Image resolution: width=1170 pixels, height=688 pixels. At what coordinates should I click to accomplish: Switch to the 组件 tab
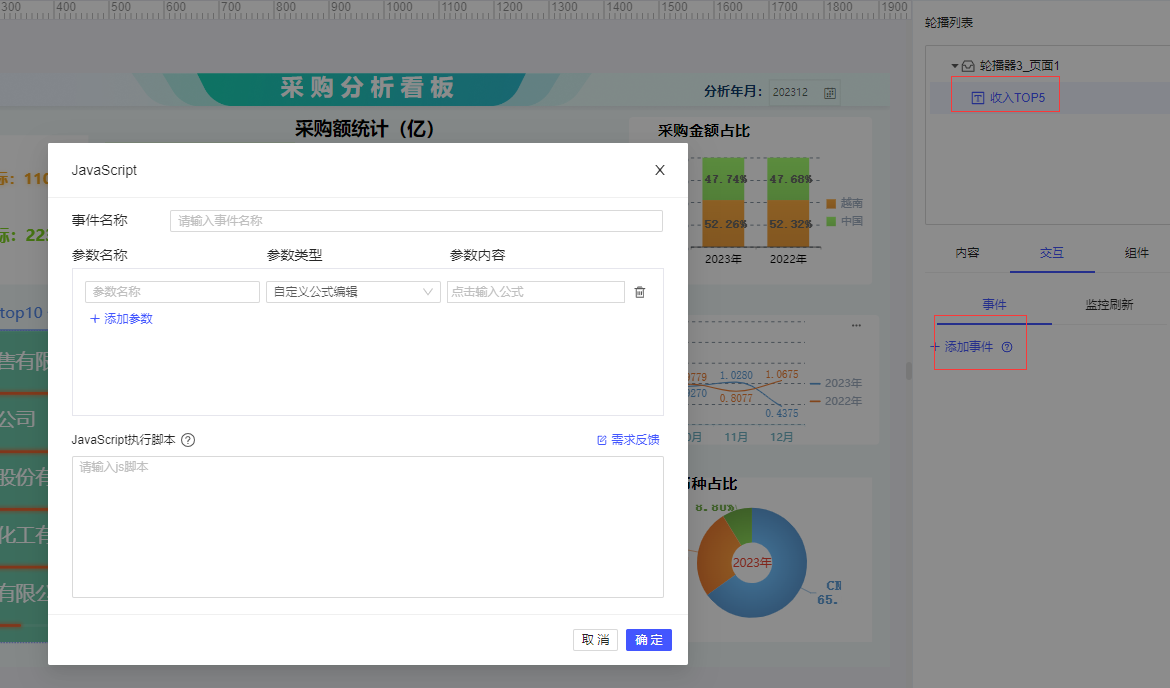click(x=1136, y=253)
